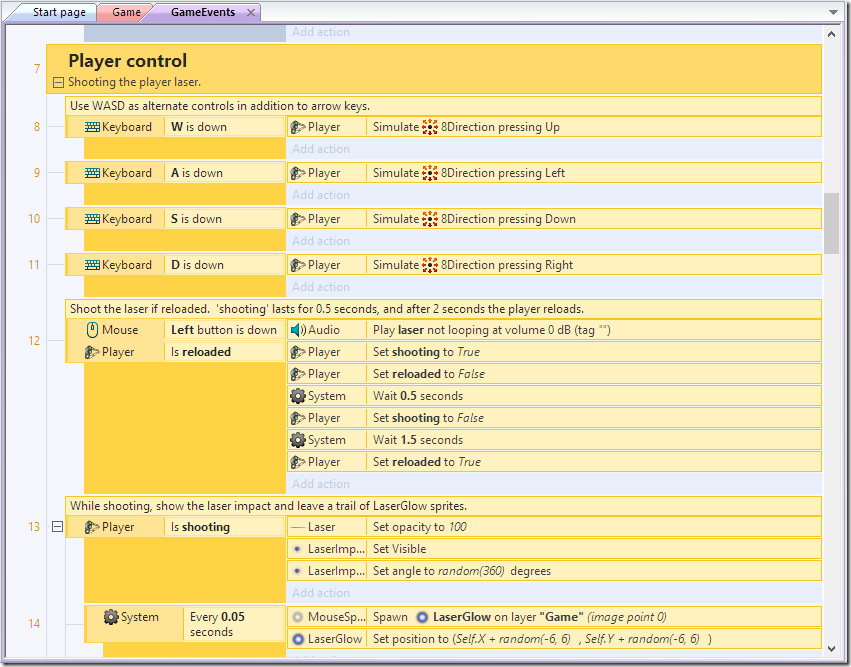Switch to the Start page tab
851x667 pixels.
(x=59, y=12)
